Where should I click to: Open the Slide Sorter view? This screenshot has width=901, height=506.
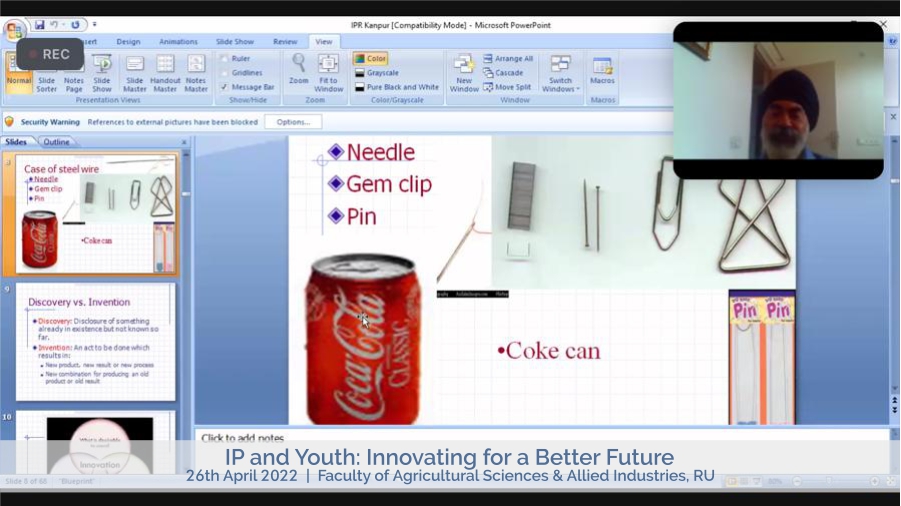47,74
